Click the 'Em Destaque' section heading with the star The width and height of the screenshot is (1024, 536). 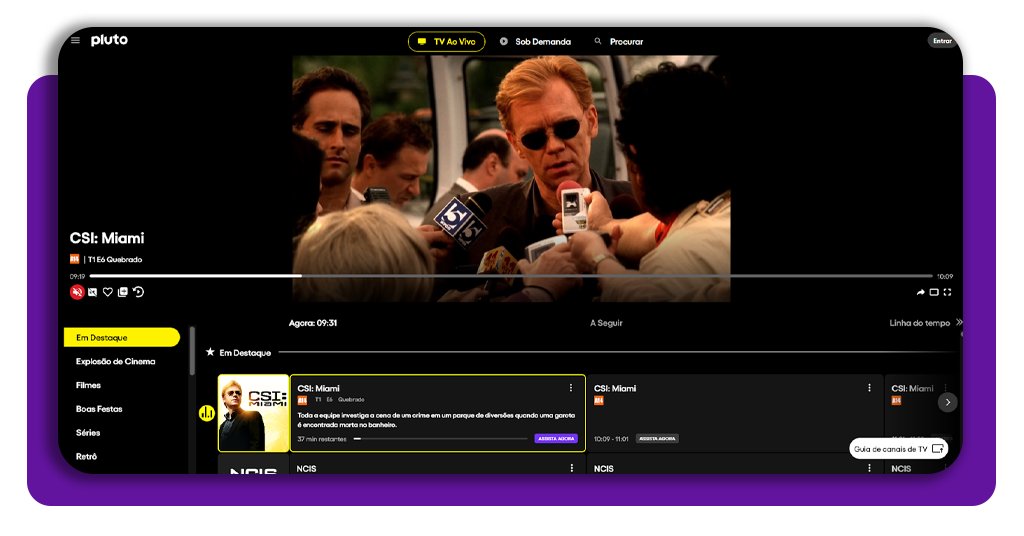click(x=238, y=353)
